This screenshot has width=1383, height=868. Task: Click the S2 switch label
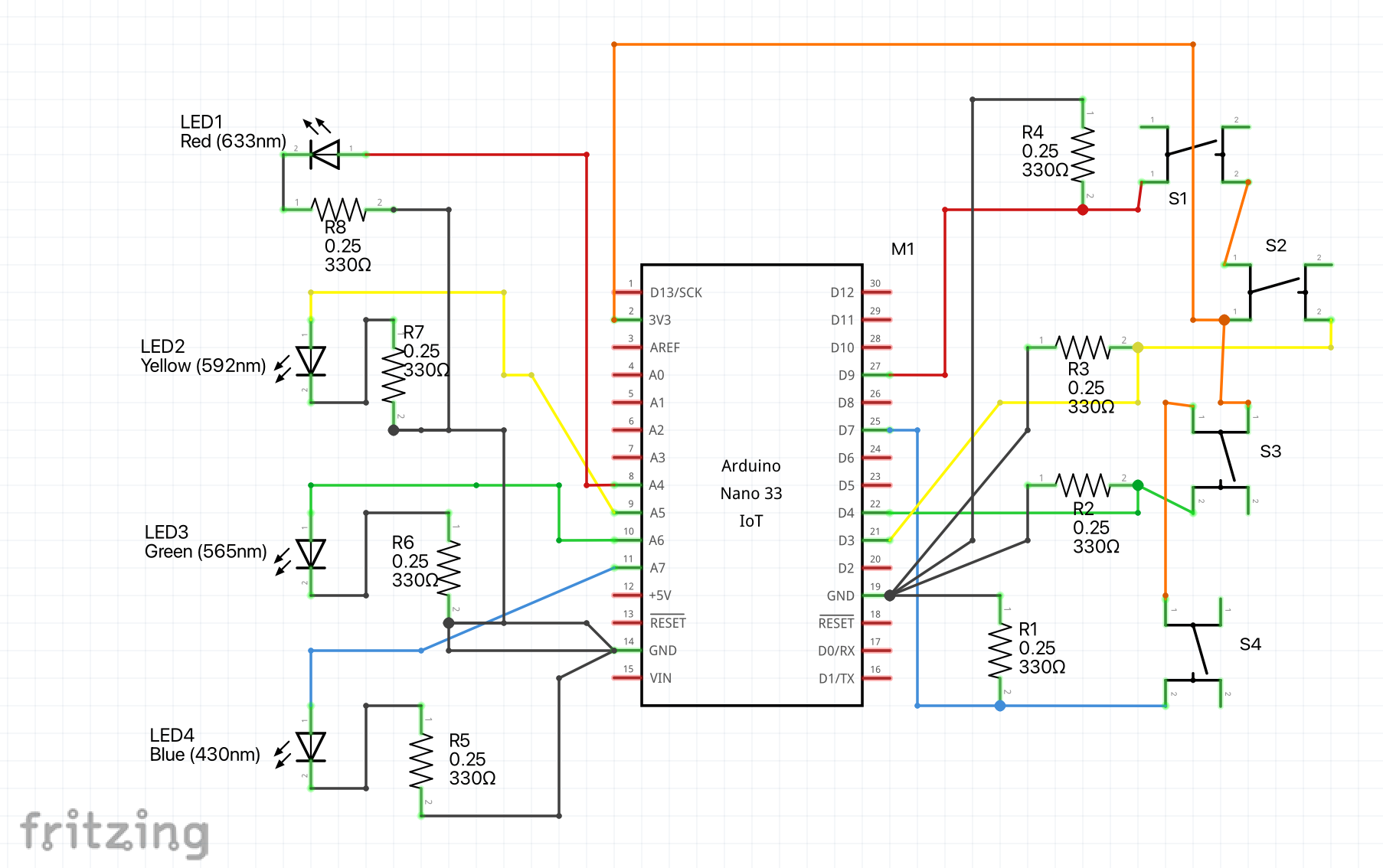1276,246
